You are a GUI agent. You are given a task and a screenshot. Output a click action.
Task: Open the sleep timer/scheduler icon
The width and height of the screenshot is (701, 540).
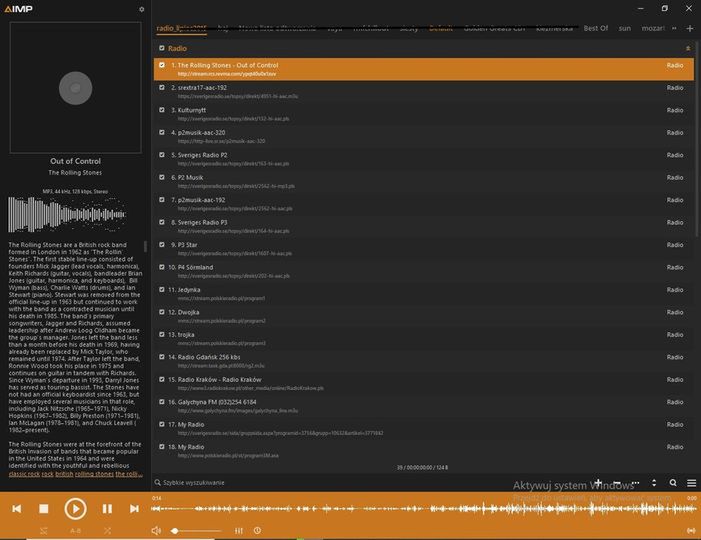click(258, 531)
